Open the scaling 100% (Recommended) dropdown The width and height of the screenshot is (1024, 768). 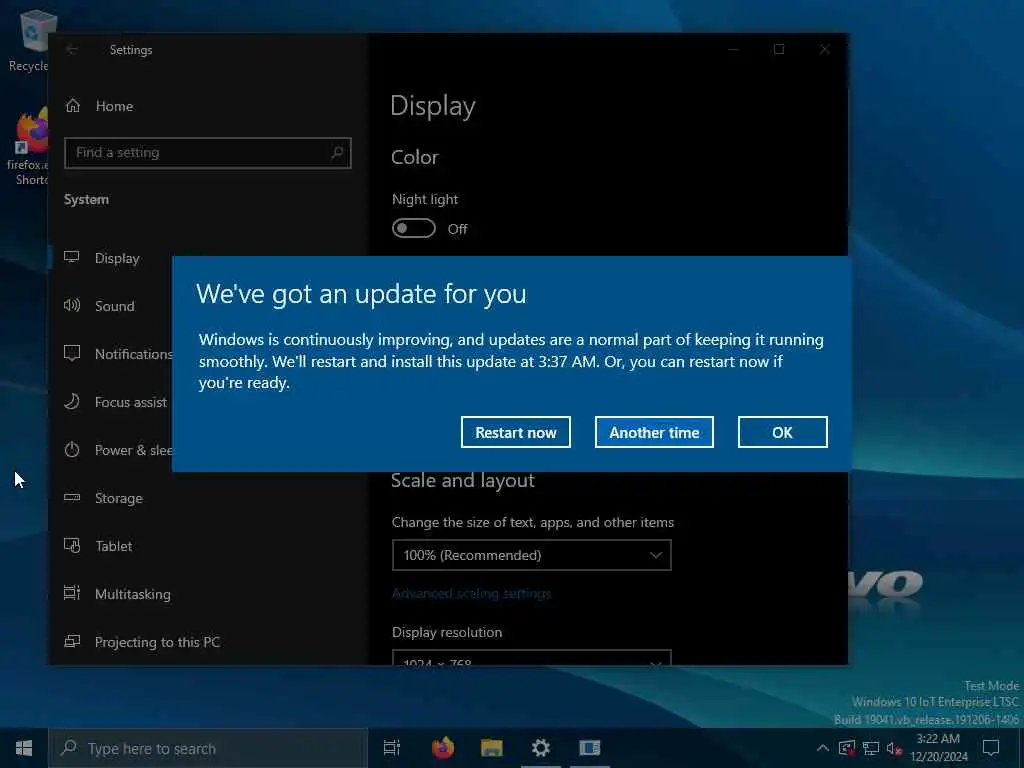coord(532,555)
